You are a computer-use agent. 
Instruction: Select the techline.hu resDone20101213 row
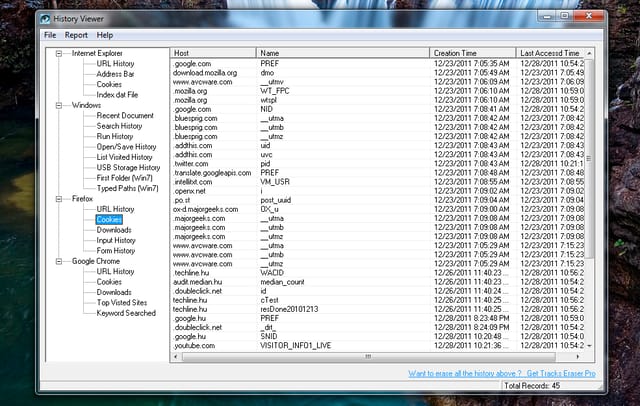click(378, 309)
